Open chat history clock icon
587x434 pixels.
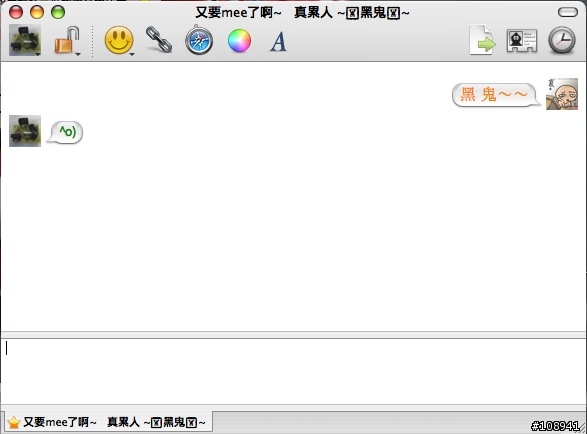click(562, 40)
